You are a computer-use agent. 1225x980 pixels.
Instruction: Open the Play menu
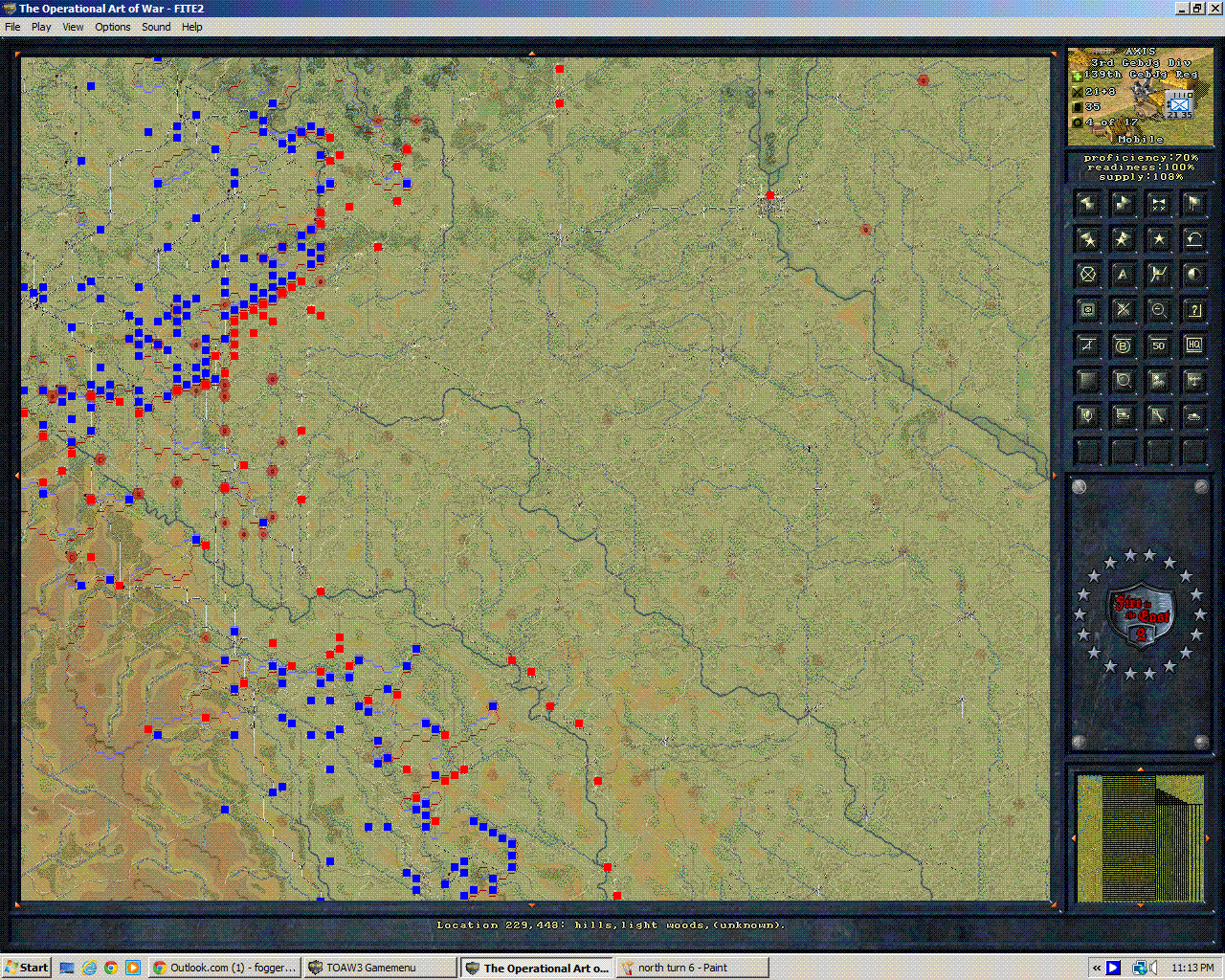coord(41,27)
